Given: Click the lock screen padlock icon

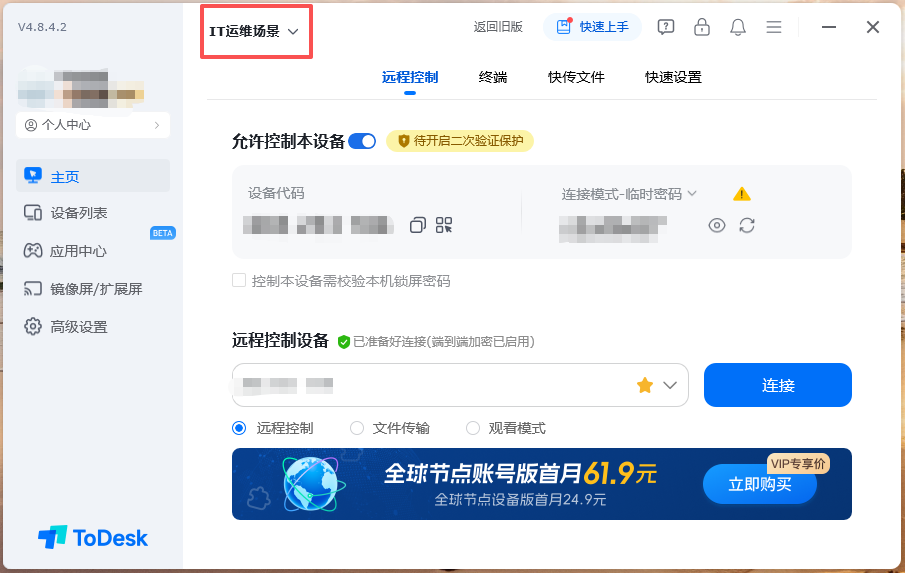Looking at the screenshot, I should pos(702,27).
